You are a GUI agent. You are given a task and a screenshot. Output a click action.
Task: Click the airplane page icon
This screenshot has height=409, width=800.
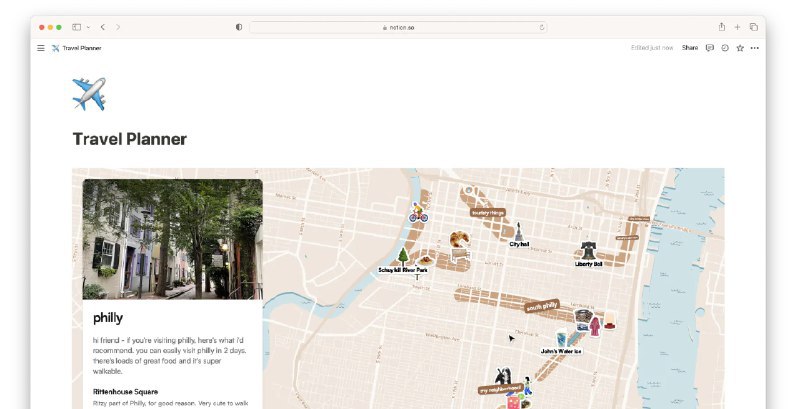point(89,95)
